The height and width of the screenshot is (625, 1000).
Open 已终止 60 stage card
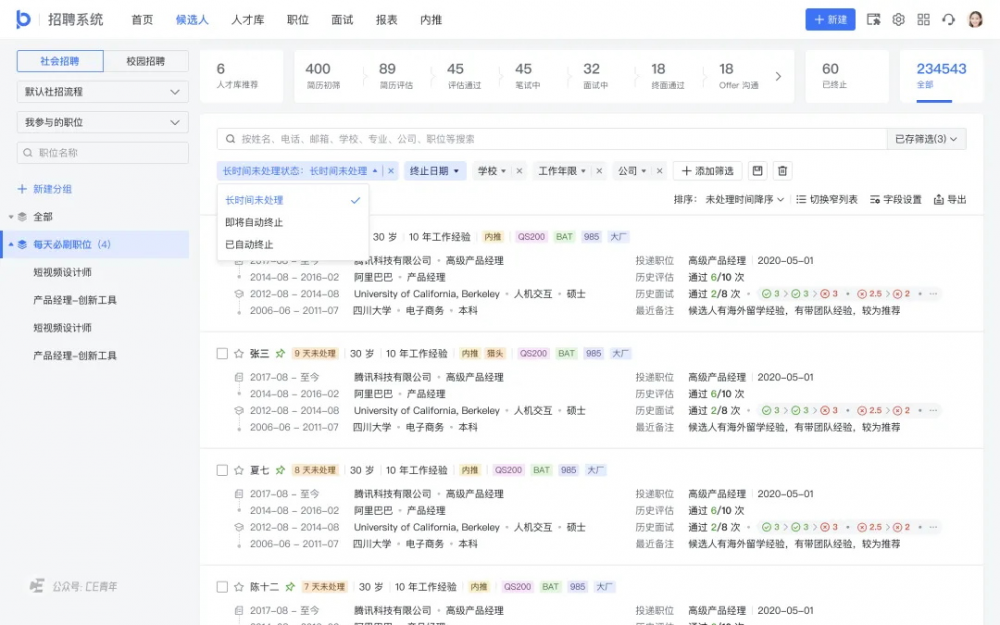click(847, 77)
